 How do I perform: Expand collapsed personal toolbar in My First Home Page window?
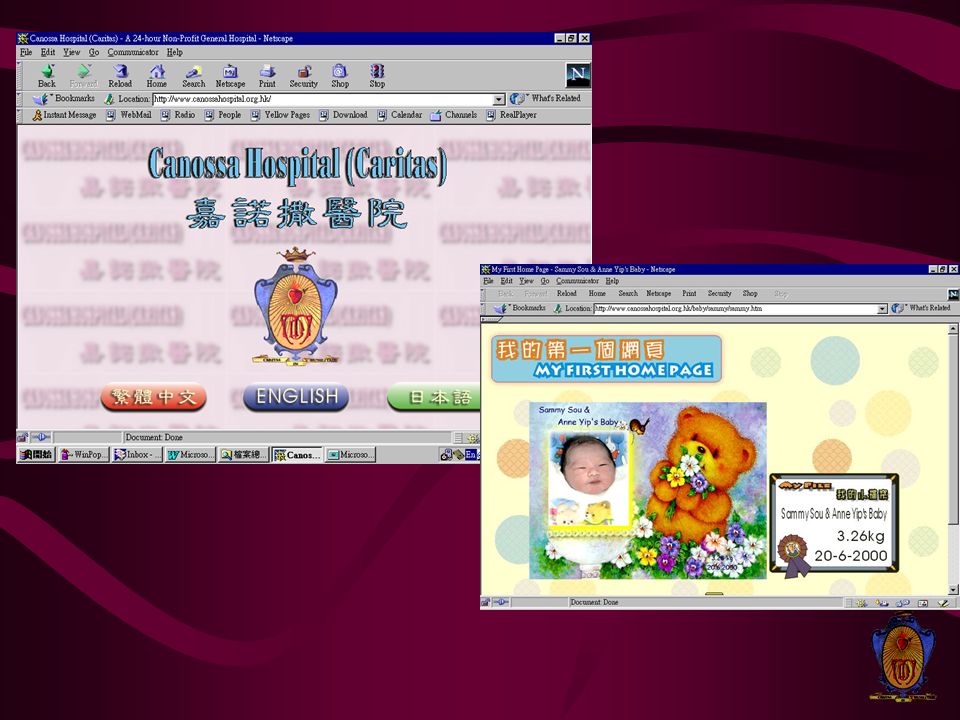click(x=492, y=319)
